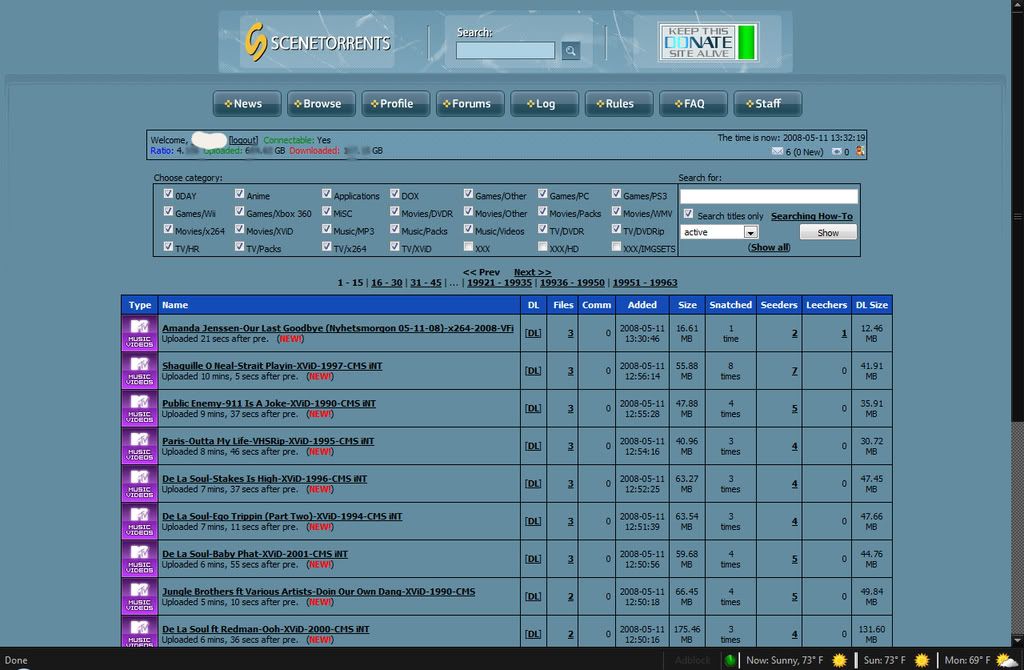Screen dimensions: 1024x670
Task: Toggle the Music/Videos category checkbox
Action: (x=468, y=229)
